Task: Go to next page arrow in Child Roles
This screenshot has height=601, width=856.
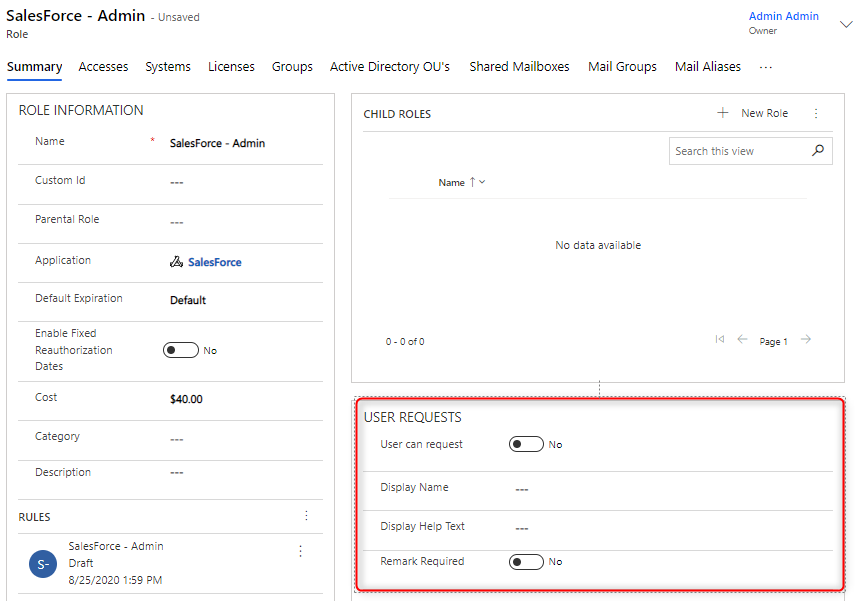Action: tap(806, 340)
